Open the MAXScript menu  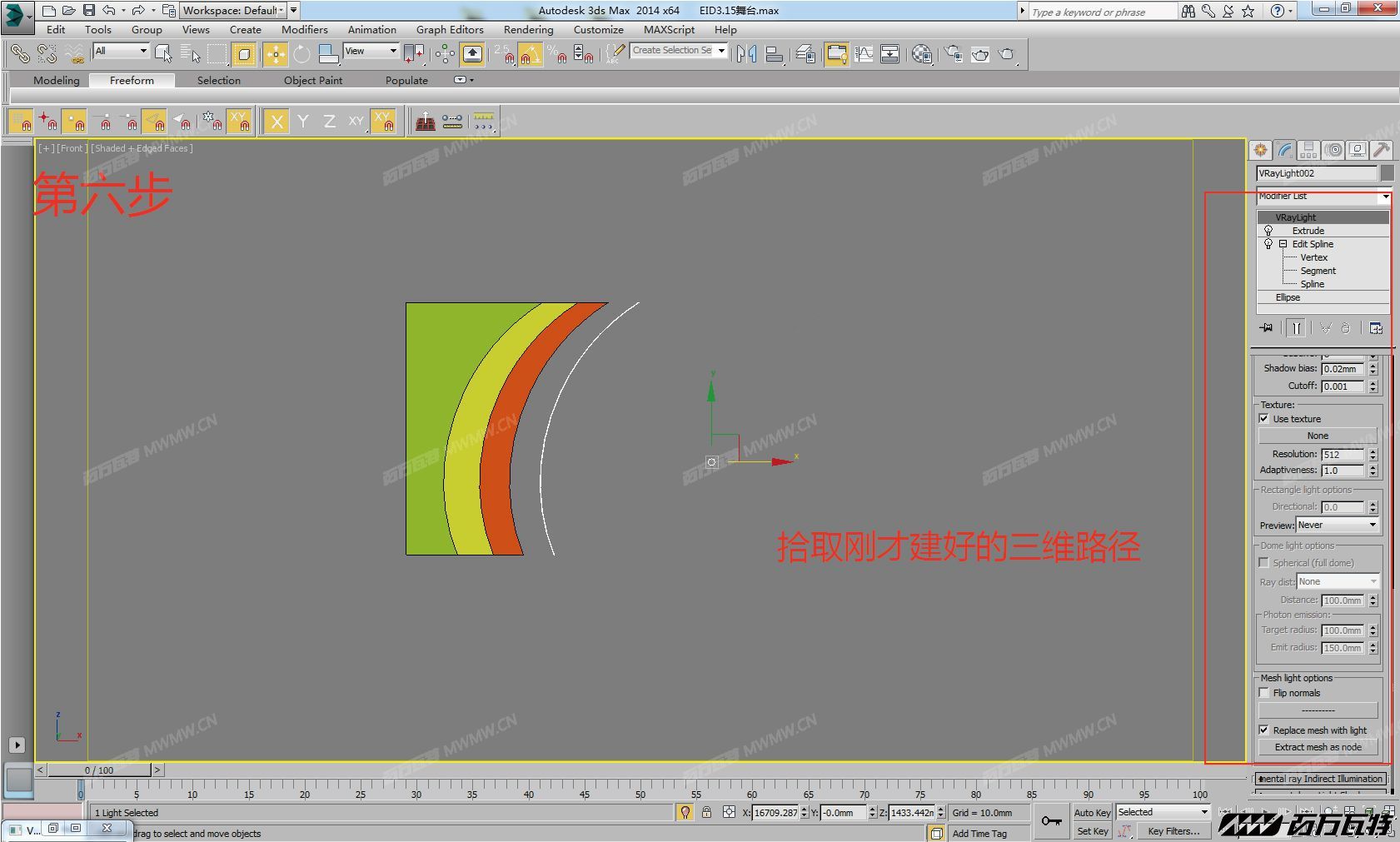point(669,29)
